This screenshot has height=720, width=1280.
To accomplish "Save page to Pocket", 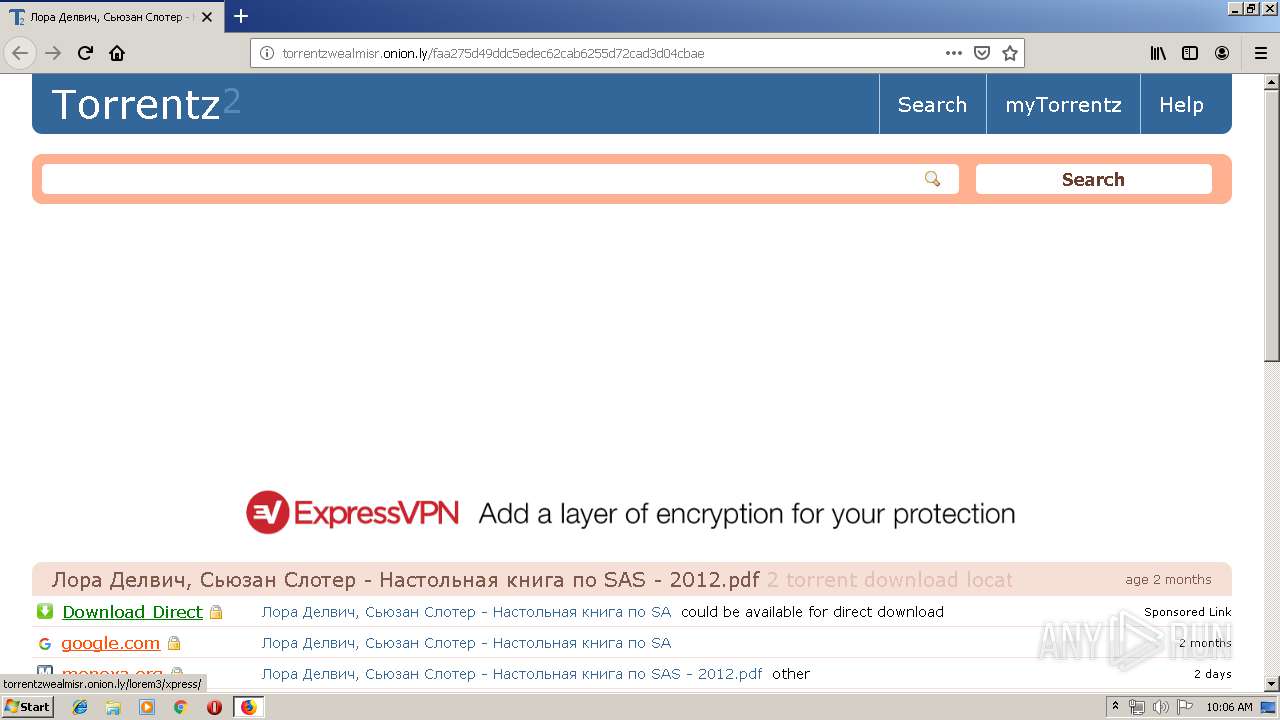I will [982, 53].
